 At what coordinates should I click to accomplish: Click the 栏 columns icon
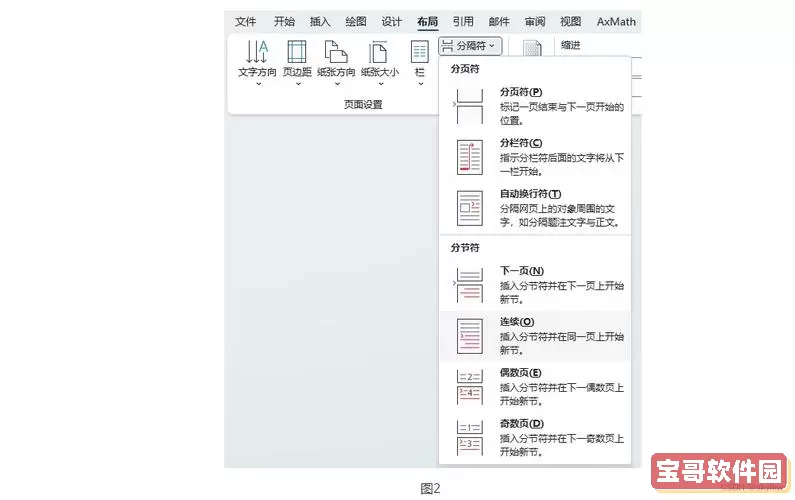coord(420,52)
